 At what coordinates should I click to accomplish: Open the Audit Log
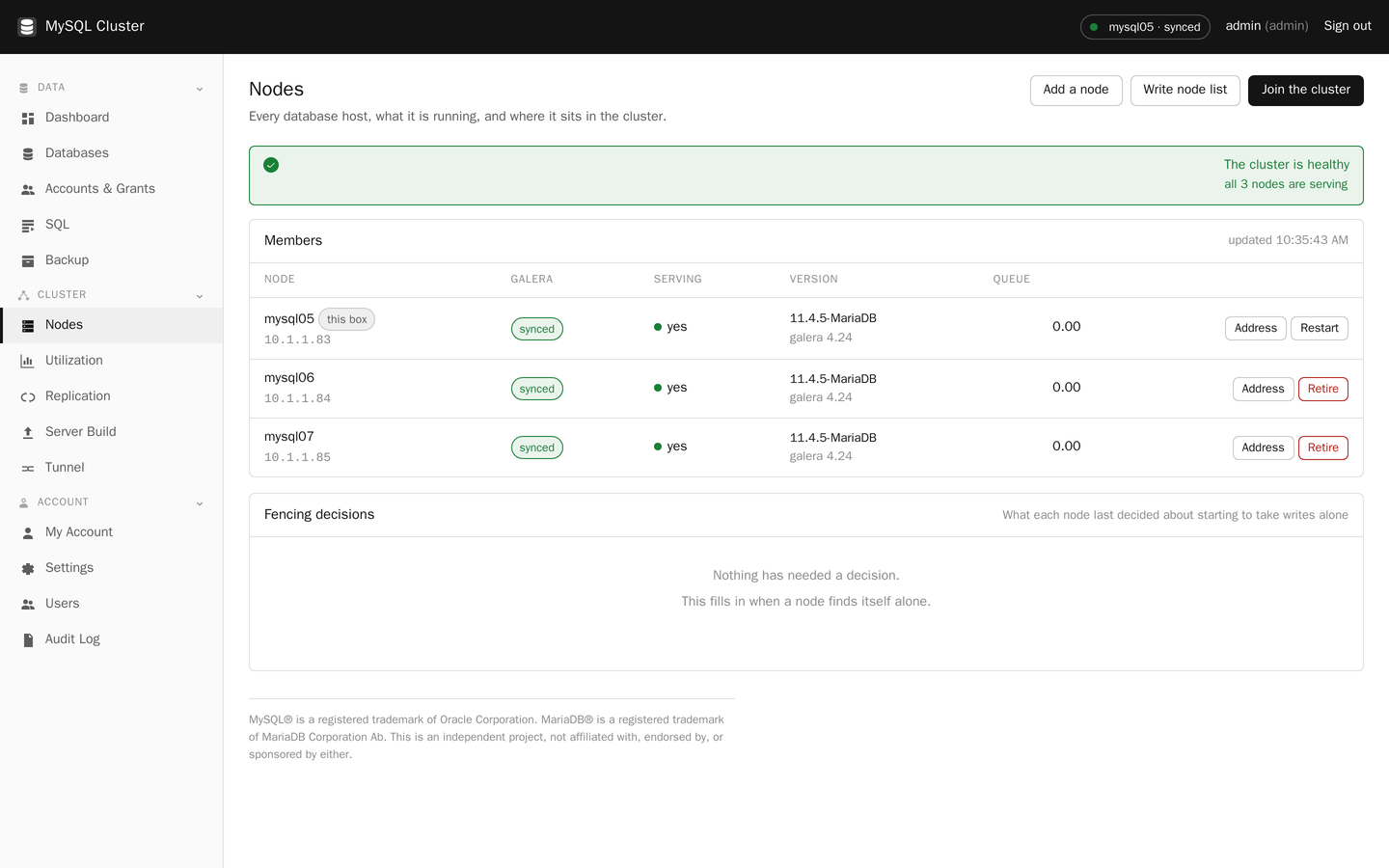tap(112, 639)
